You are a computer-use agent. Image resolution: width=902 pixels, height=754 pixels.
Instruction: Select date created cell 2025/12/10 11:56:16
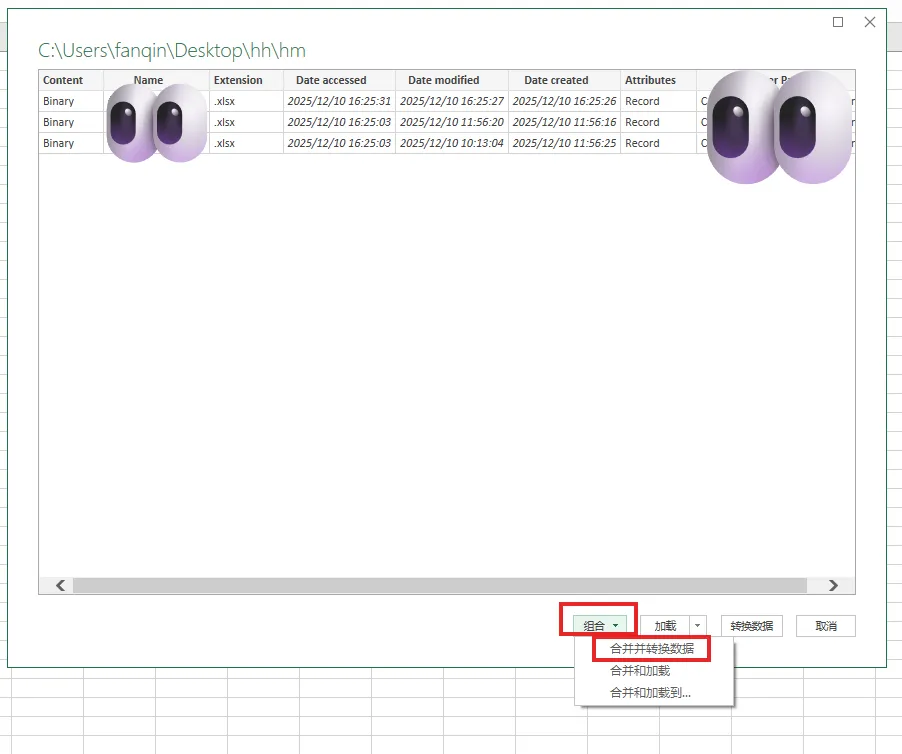coord(564,122)
